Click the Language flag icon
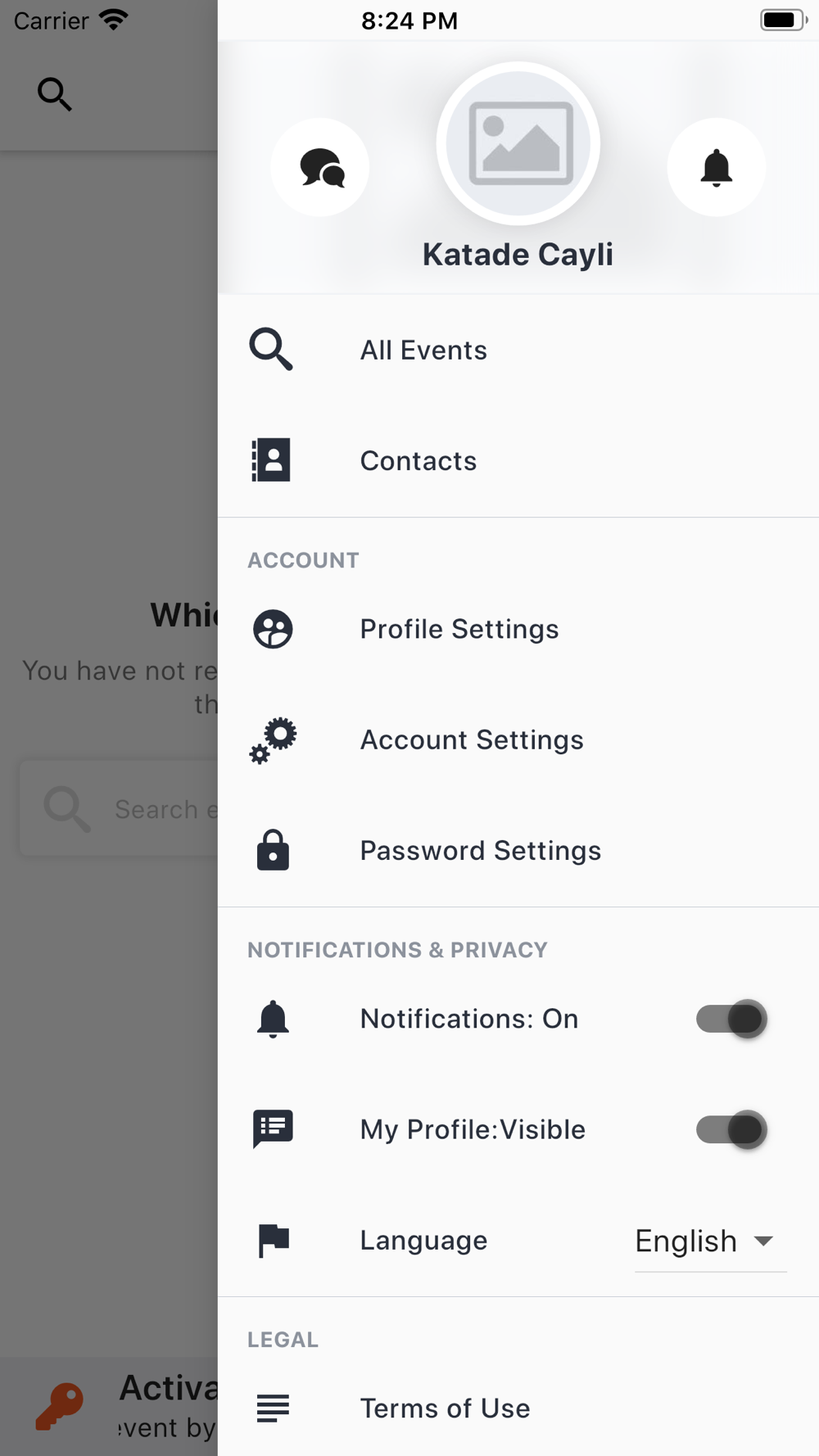Image resolution: width=819 pixels, height=1456 pixels. click(x=273, y=1240)
